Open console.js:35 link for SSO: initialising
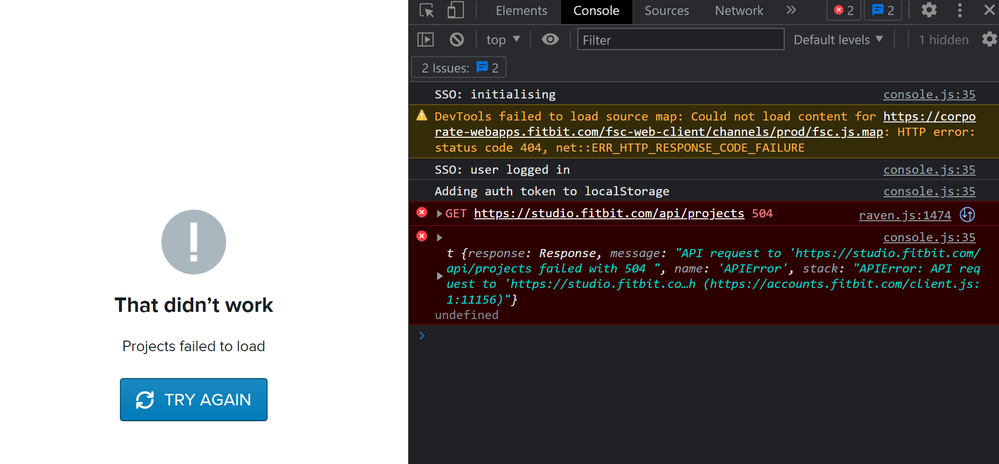 pyautogui.click(x=929, y=94)
